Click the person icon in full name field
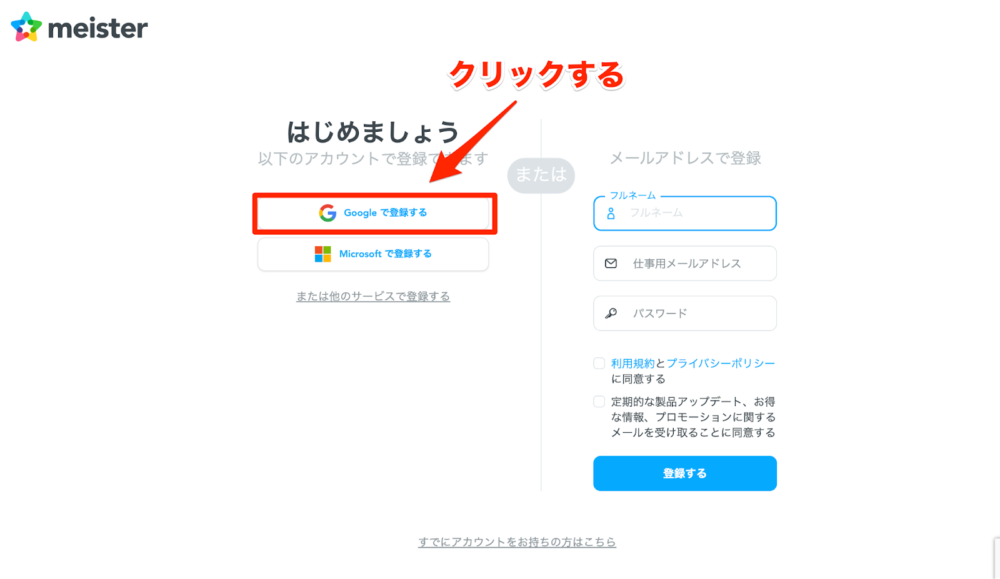Image resolution: width=1000 pixels, height=579 pixels. tap(610, 214)
